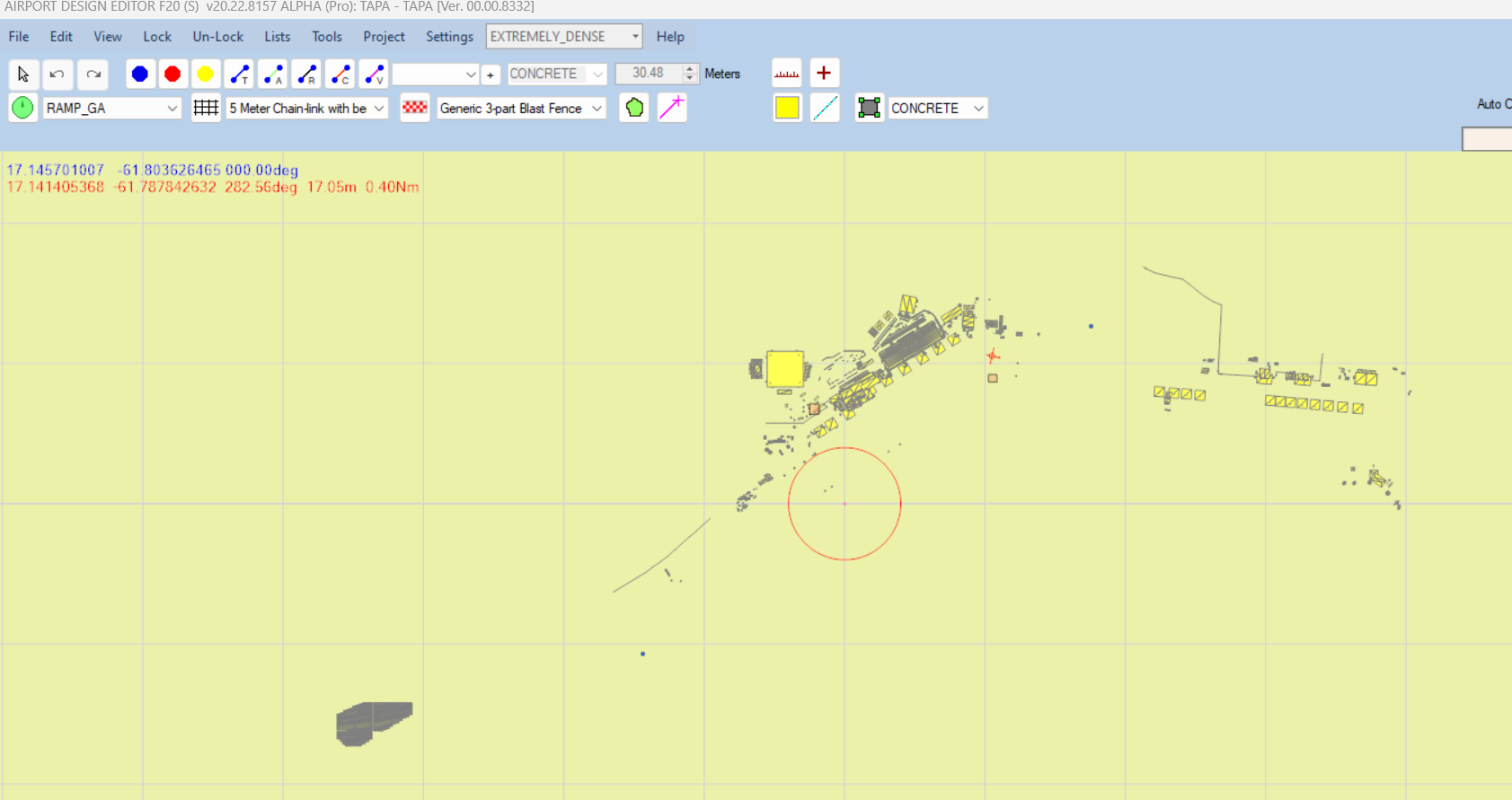Open the Un-Lock menu

[217, 37]
